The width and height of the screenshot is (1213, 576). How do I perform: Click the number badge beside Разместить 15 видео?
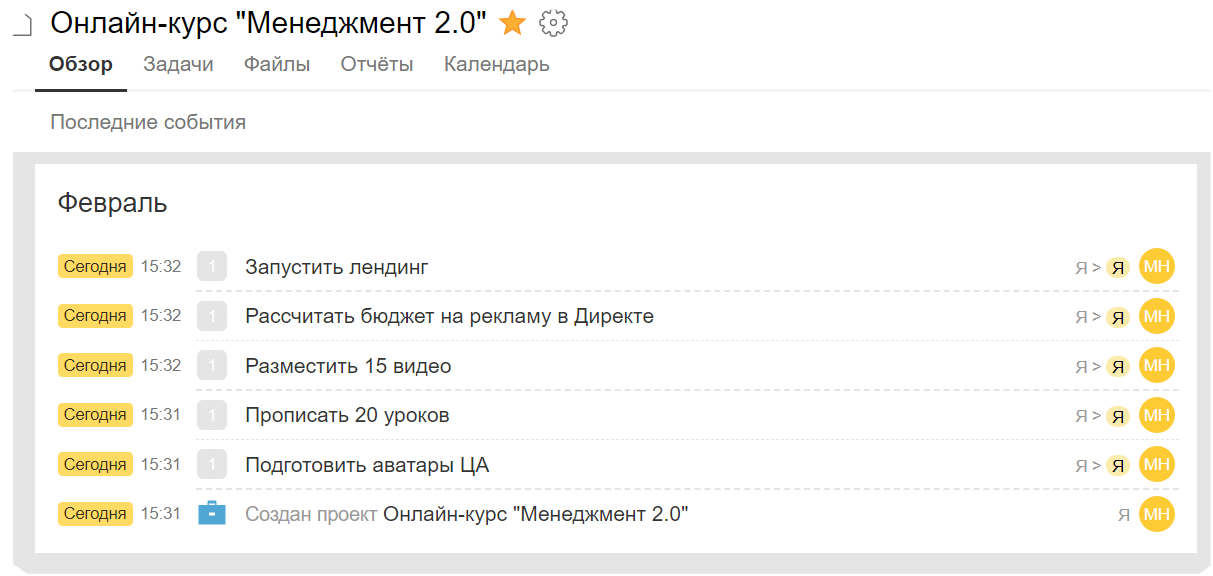tap(212, 365)
